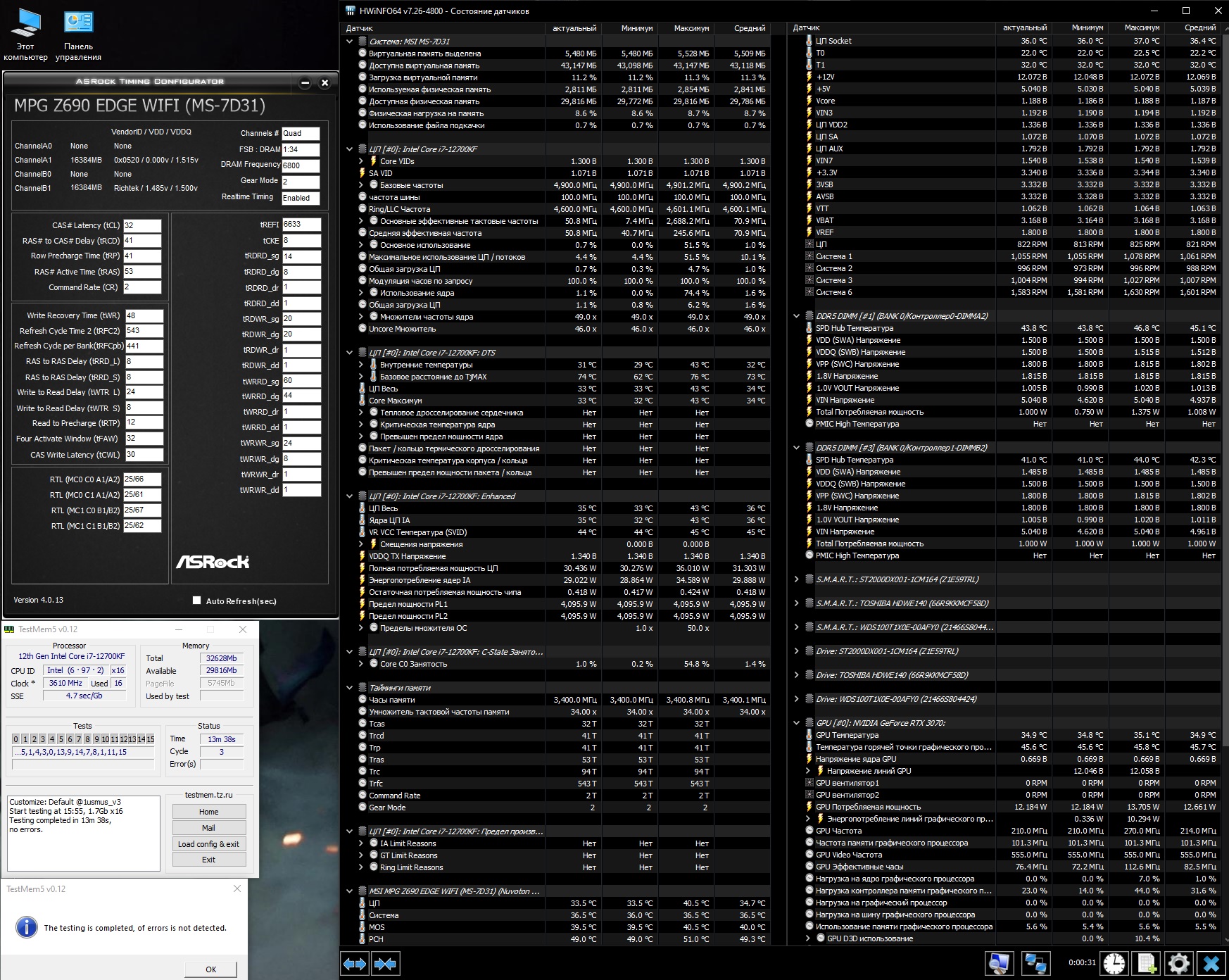
Task: Collapse the 'DDR5 DIMM [#1]' sensor group
Action: pyautogui.click(x=796, y=316)
